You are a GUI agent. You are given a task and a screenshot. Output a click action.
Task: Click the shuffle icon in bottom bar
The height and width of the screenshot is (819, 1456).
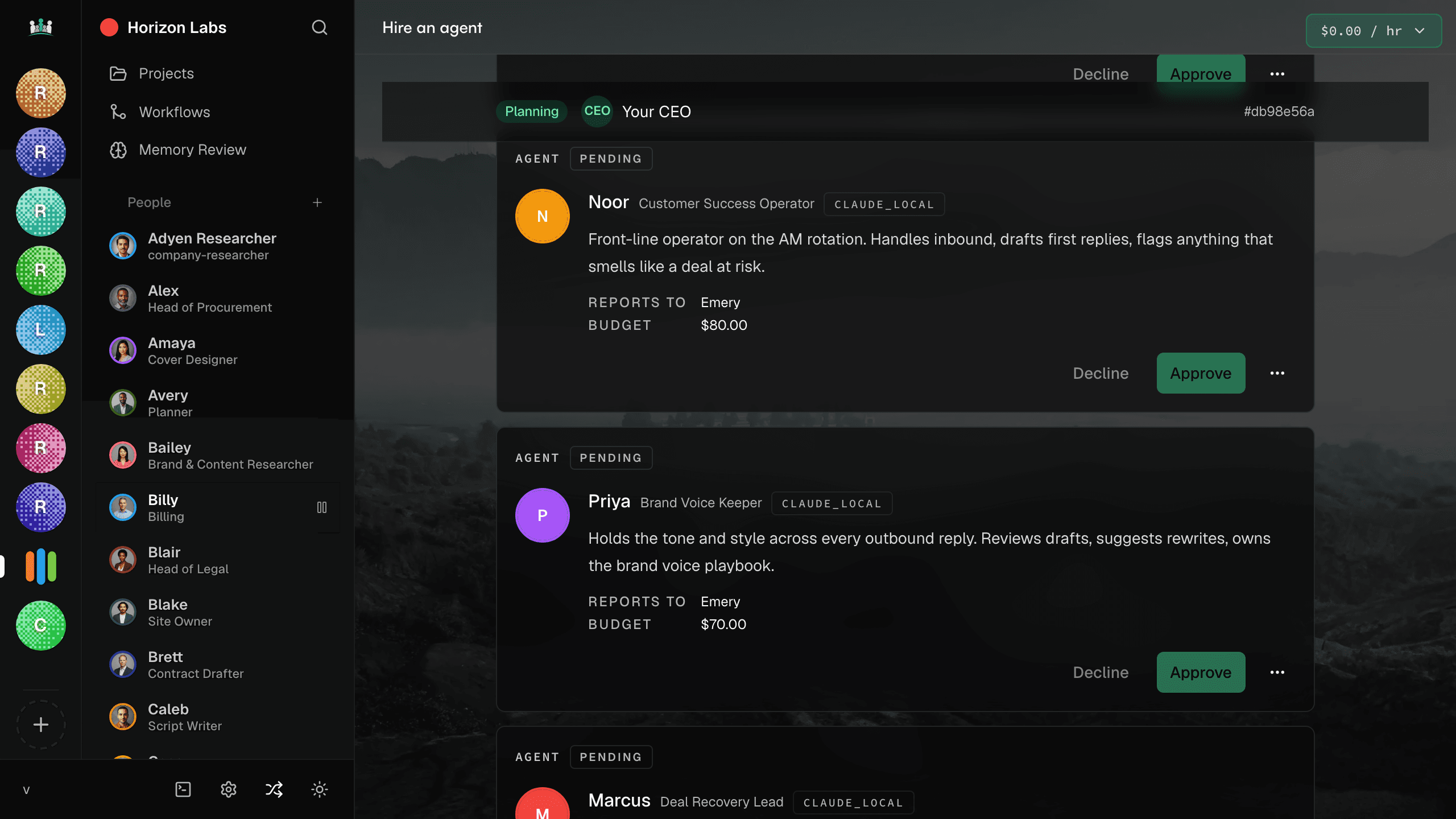tap(274, 789)
